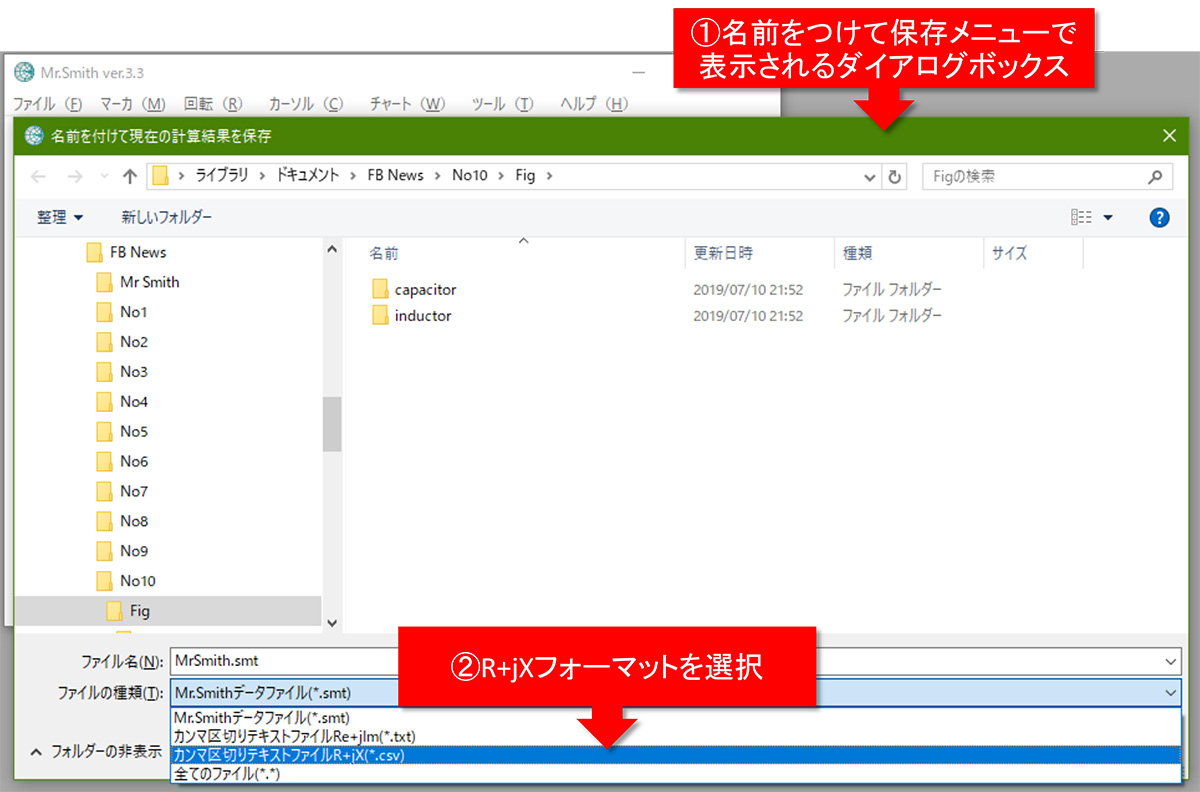Sort by 更新日時 column header
This screenshot has width=1200, height=792.
[x=724, y=254]
